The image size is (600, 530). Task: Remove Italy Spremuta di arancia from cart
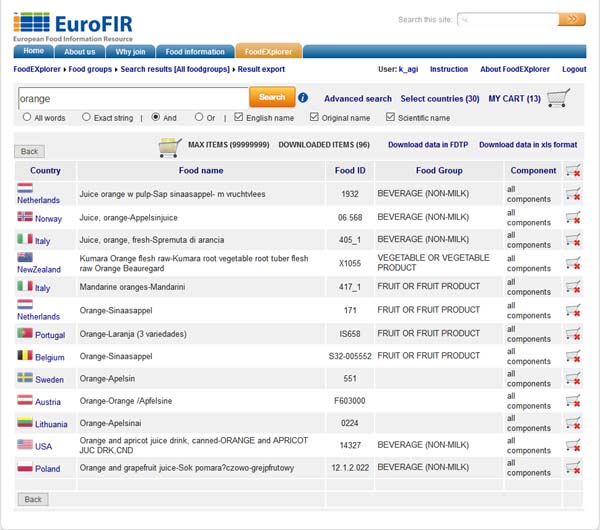pos(573,240)
